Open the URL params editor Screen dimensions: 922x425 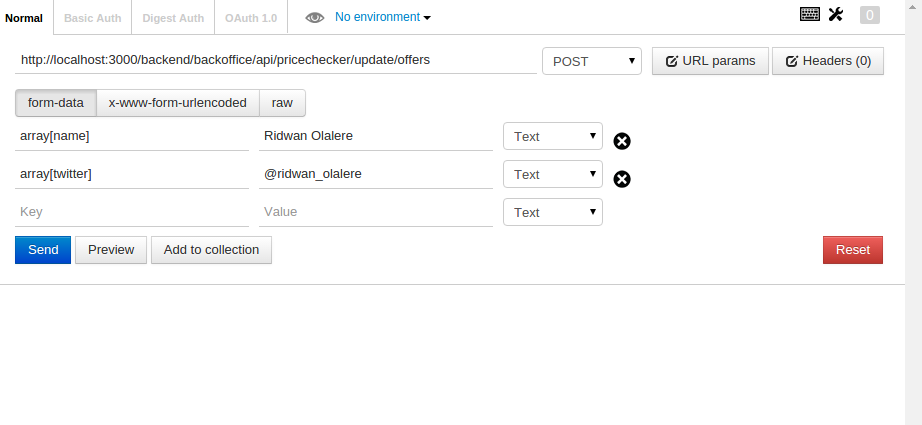710,61
